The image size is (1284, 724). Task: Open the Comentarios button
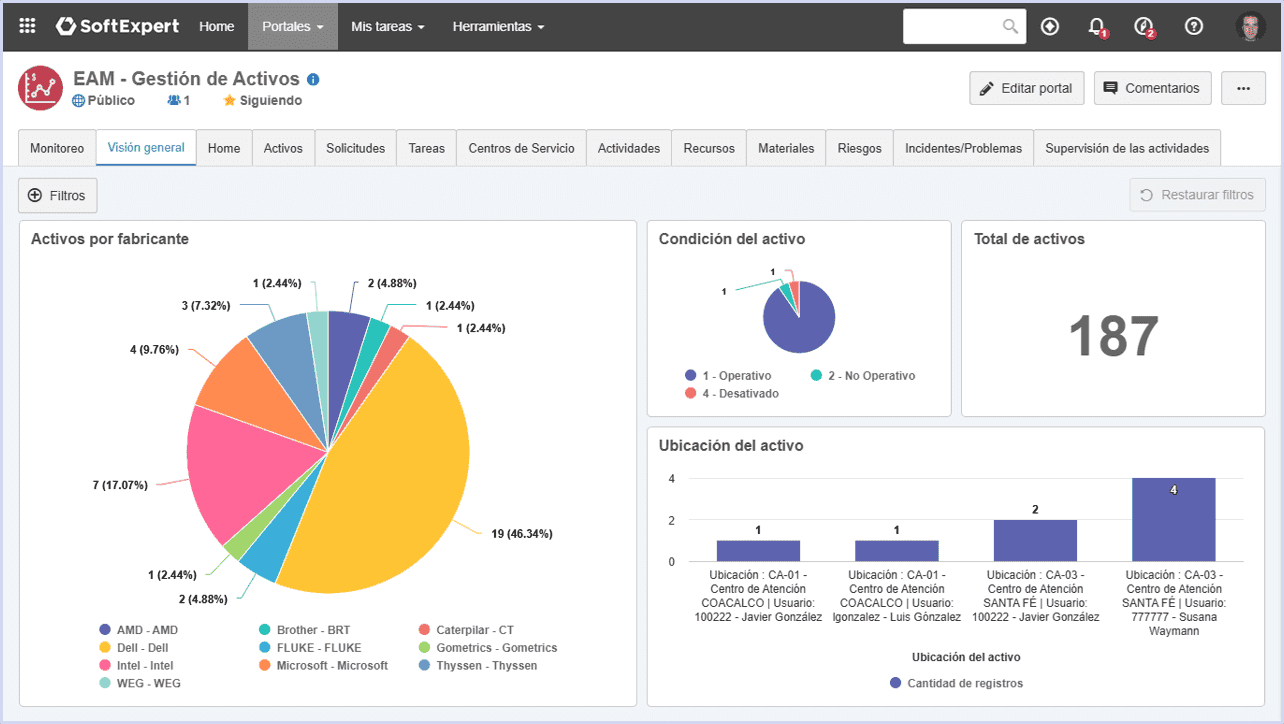point(1152,88)
